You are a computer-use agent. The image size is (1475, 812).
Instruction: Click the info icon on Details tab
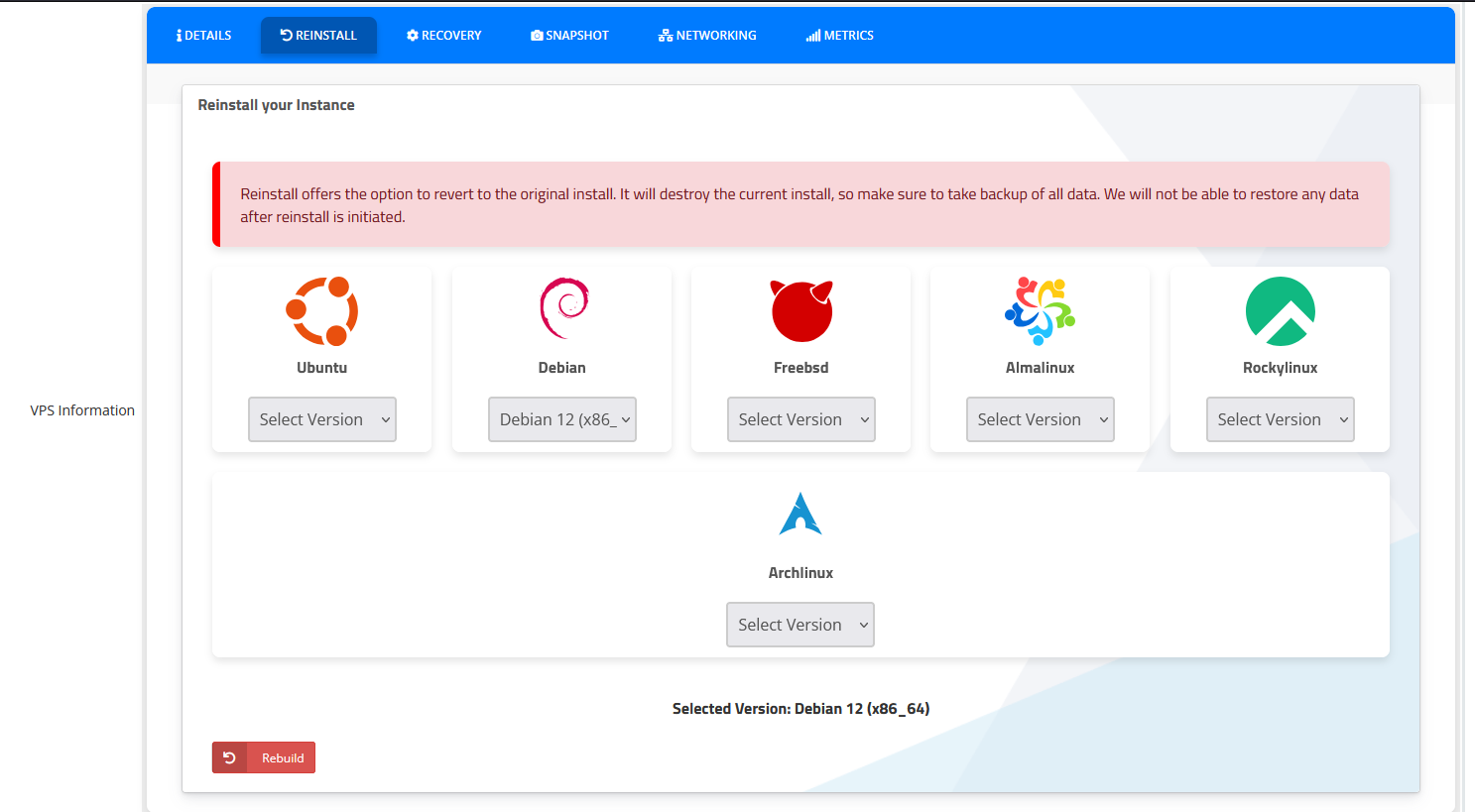pyautogui.click(x=180, y=36)
